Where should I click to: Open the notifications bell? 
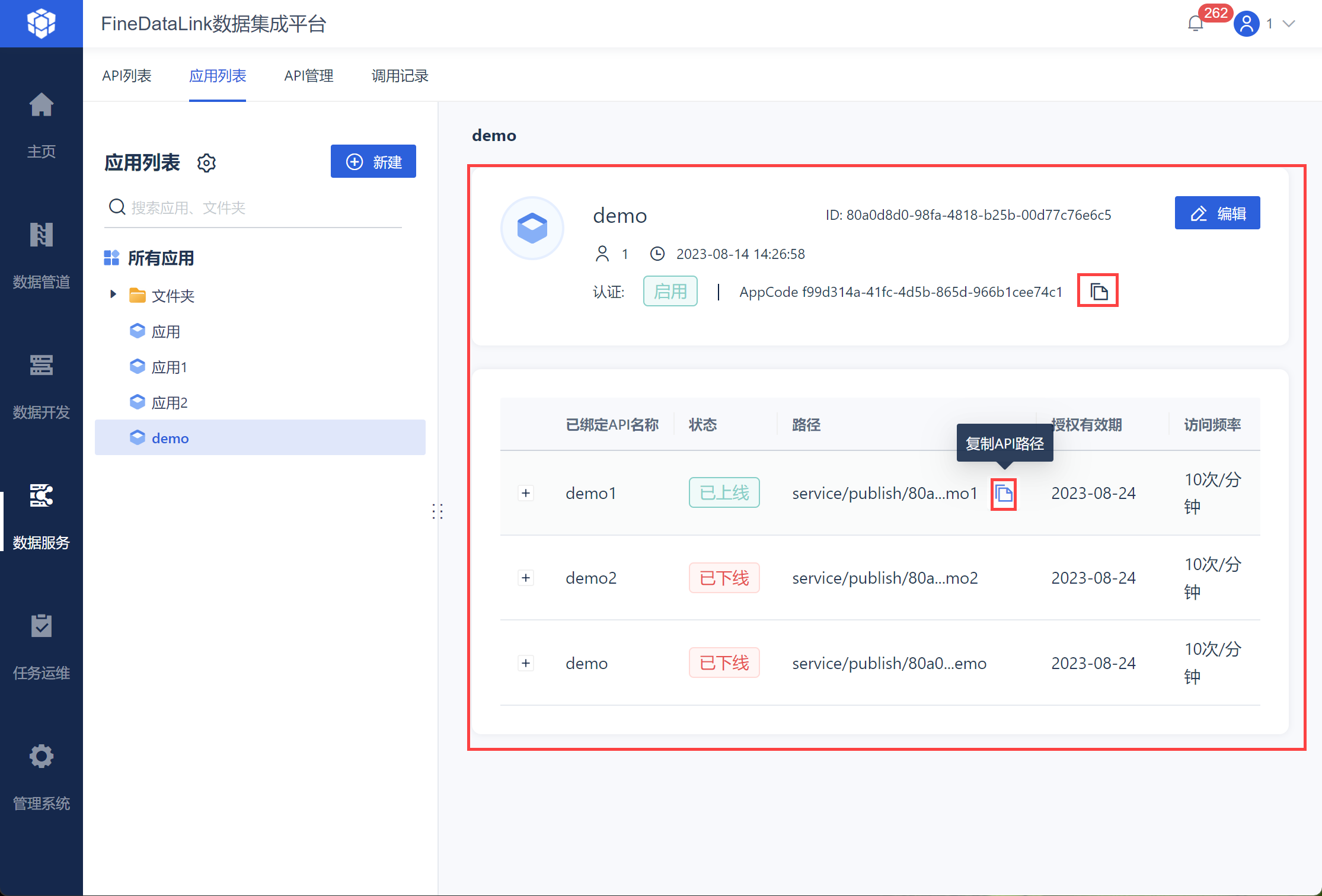click(1196, 24)
